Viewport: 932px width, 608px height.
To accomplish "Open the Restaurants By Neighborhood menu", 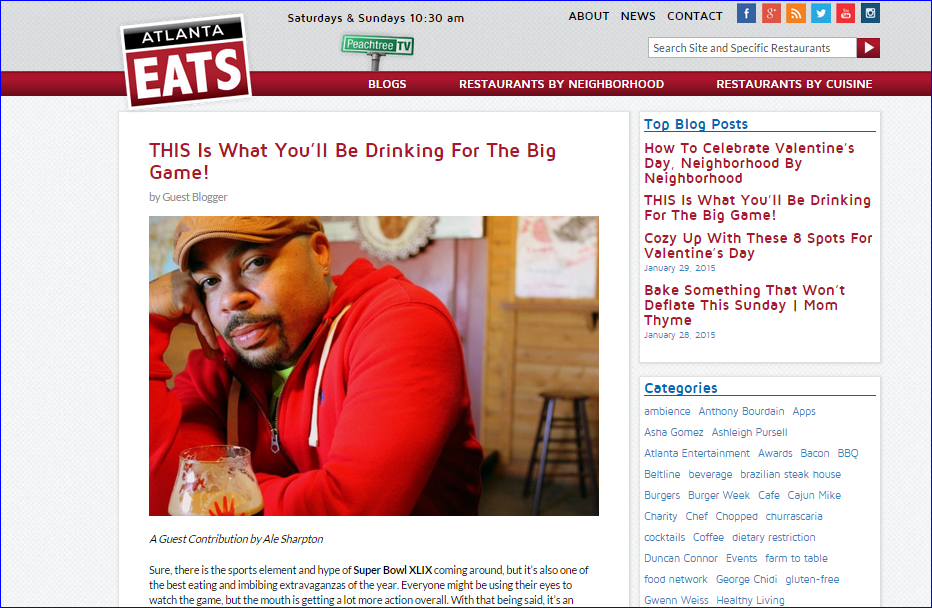I will pyautogui.click(x=561, y=84).
